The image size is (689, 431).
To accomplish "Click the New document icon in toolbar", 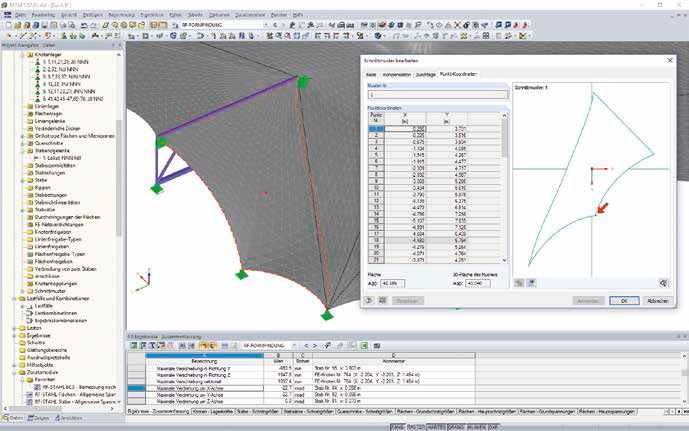I will 8,25.
